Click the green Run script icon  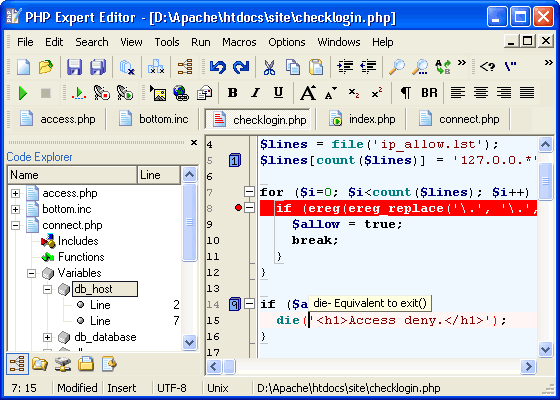click(22, 93)
